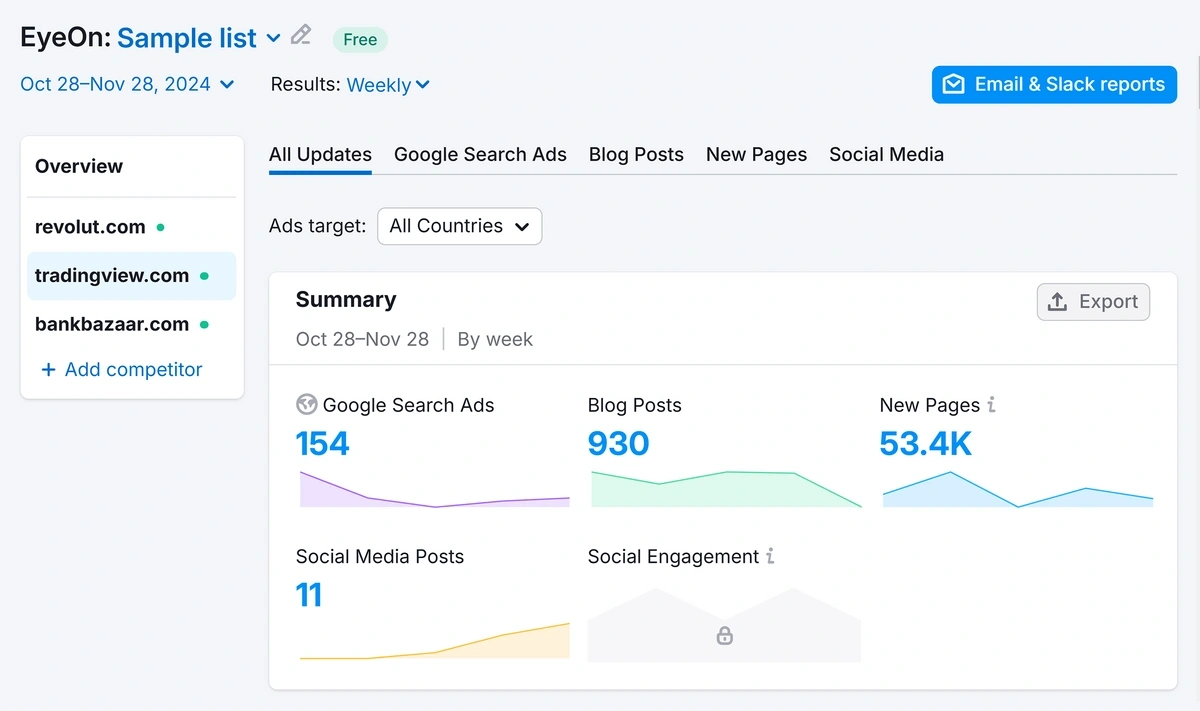Expand the Sample list selector chevron

point(272,39)
